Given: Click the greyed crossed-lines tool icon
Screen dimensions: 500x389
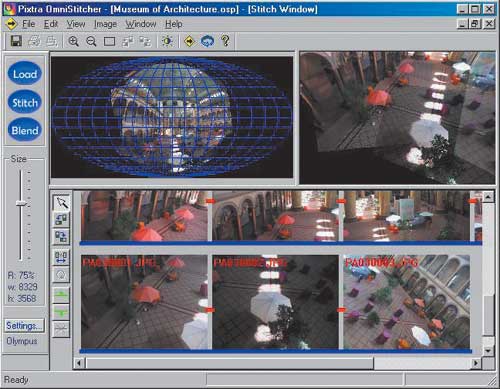Looking at the screenshot, I should 61,329.
